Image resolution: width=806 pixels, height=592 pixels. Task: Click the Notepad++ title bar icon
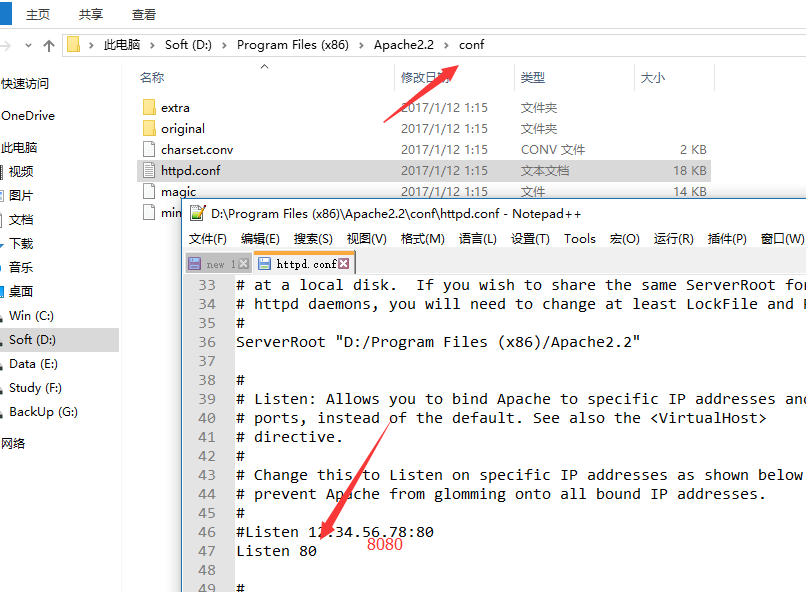click(x=197, y=213)
